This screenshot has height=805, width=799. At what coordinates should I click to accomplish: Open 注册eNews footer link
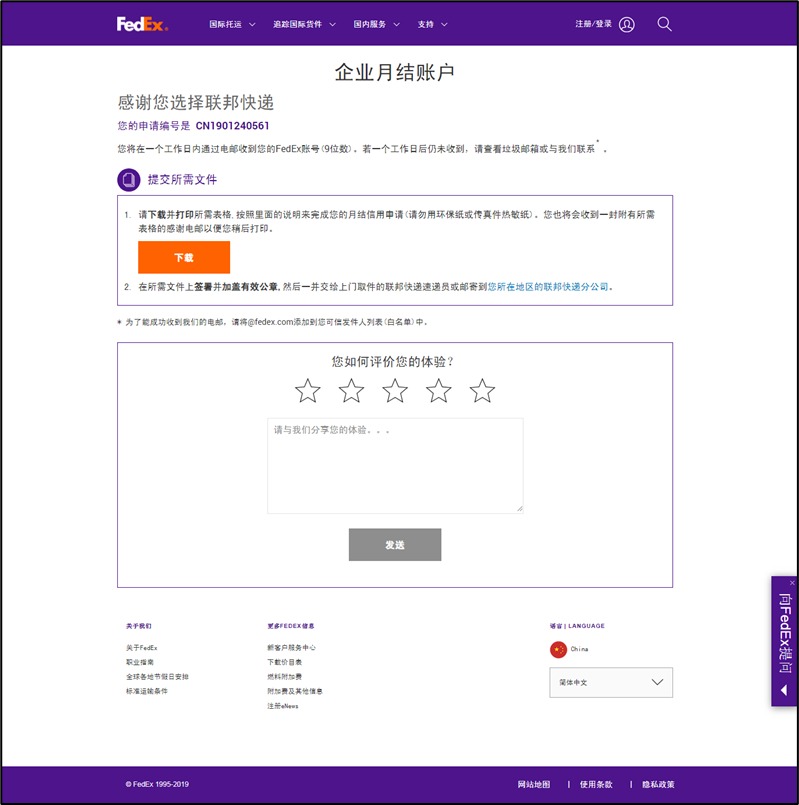pos(282,706)
